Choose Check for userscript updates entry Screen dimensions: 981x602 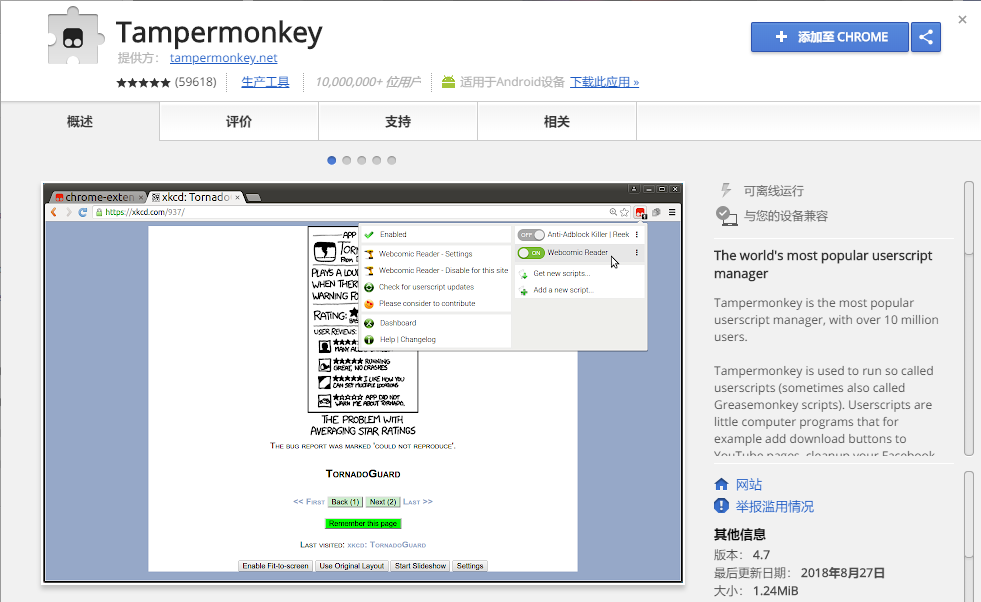click(436, 287)
